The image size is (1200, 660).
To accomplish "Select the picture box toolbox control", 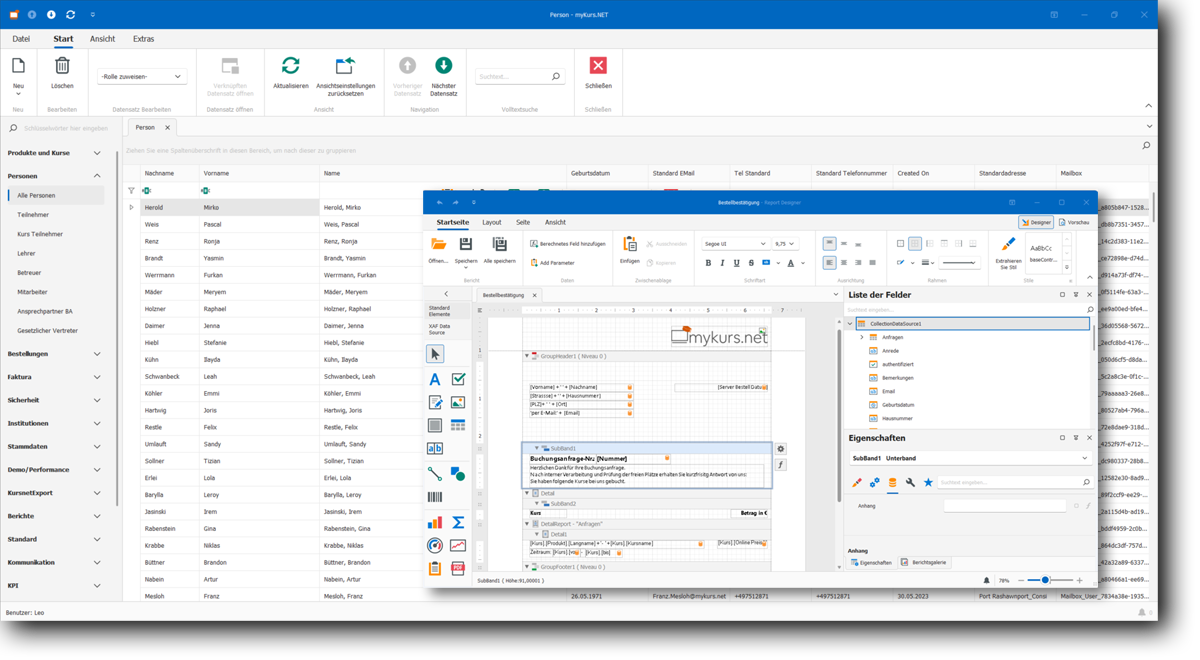I will (458, 402).
